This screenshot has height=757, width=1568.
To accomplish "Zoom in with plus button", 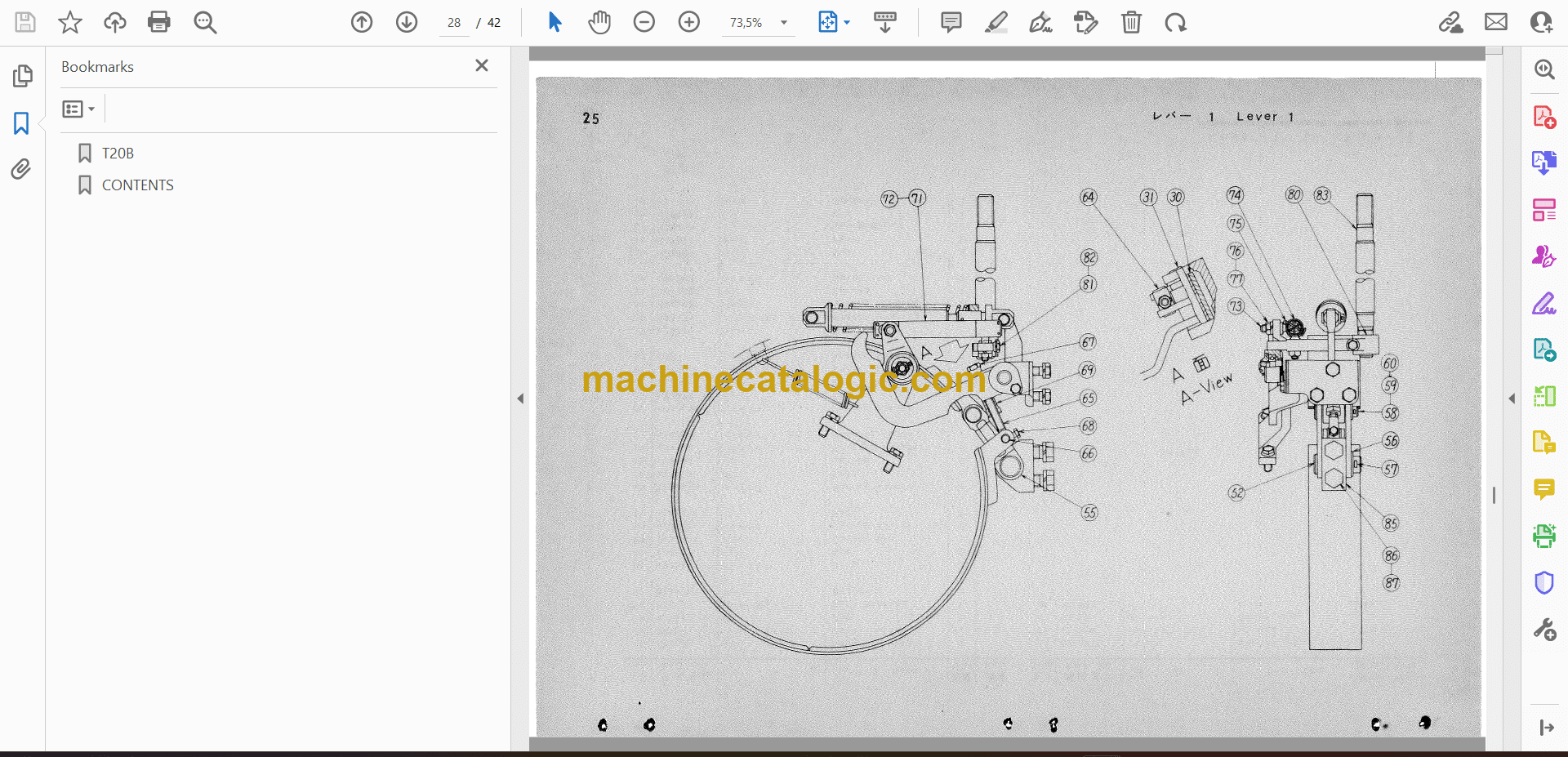I will tap(689, 22).
